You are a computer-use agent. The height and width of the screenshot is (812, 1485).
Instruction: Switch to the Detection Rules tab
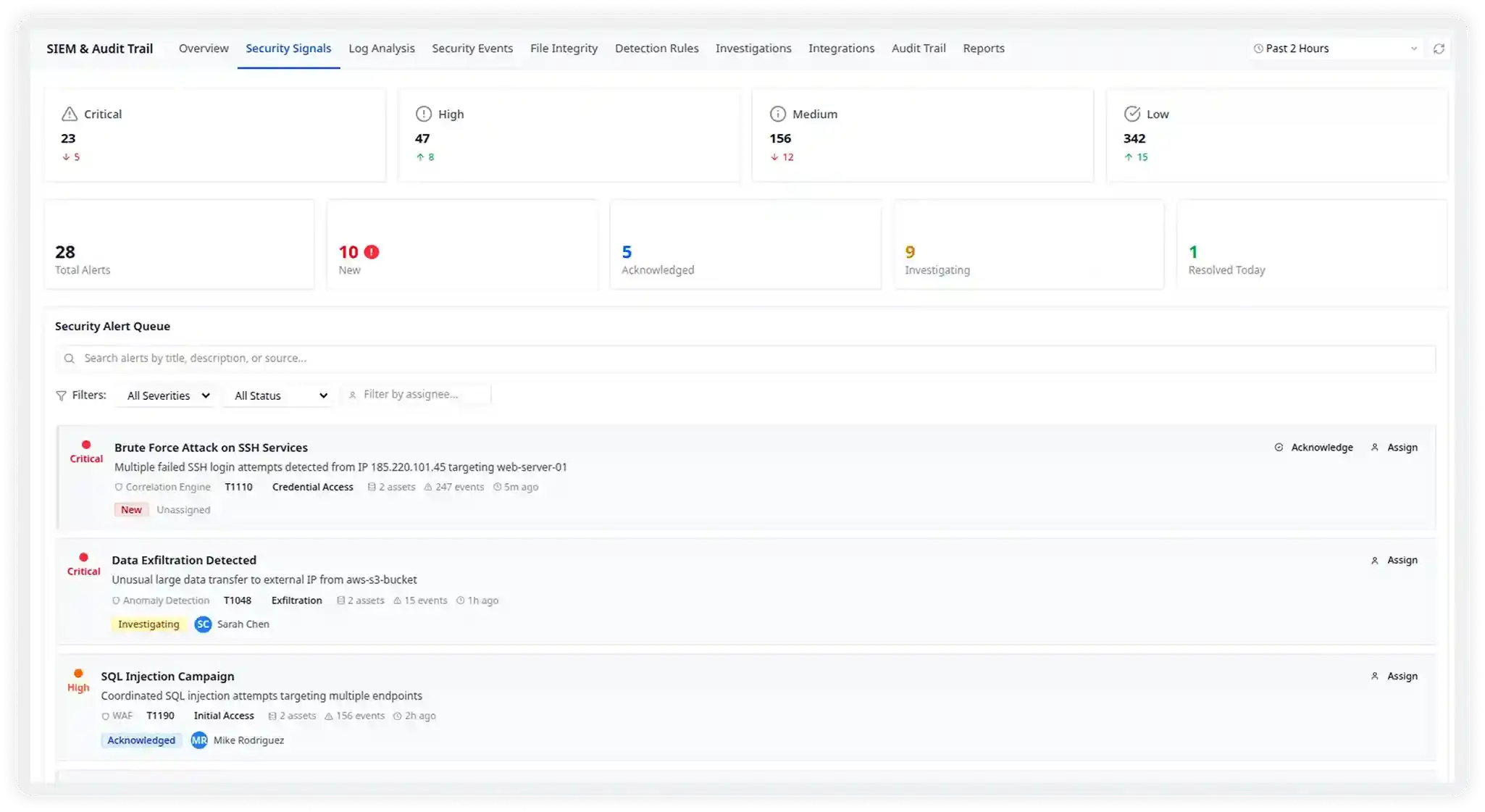point(656,48)
